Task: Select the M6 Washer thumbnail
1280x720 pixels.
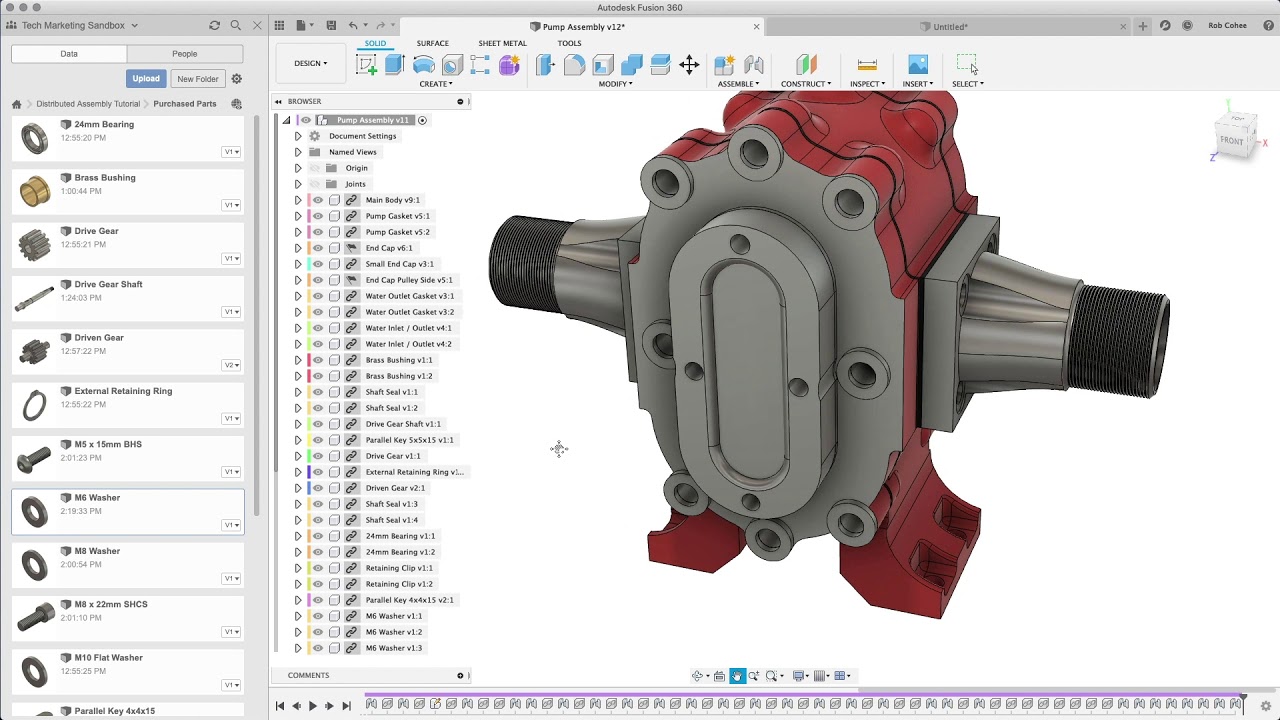Action: pos(35,512)
